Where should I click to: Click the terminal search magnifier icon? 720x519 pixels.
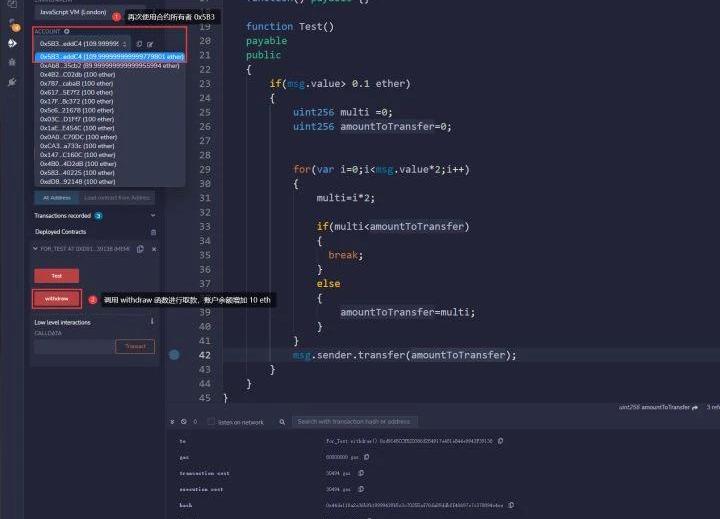pos(288,422)
